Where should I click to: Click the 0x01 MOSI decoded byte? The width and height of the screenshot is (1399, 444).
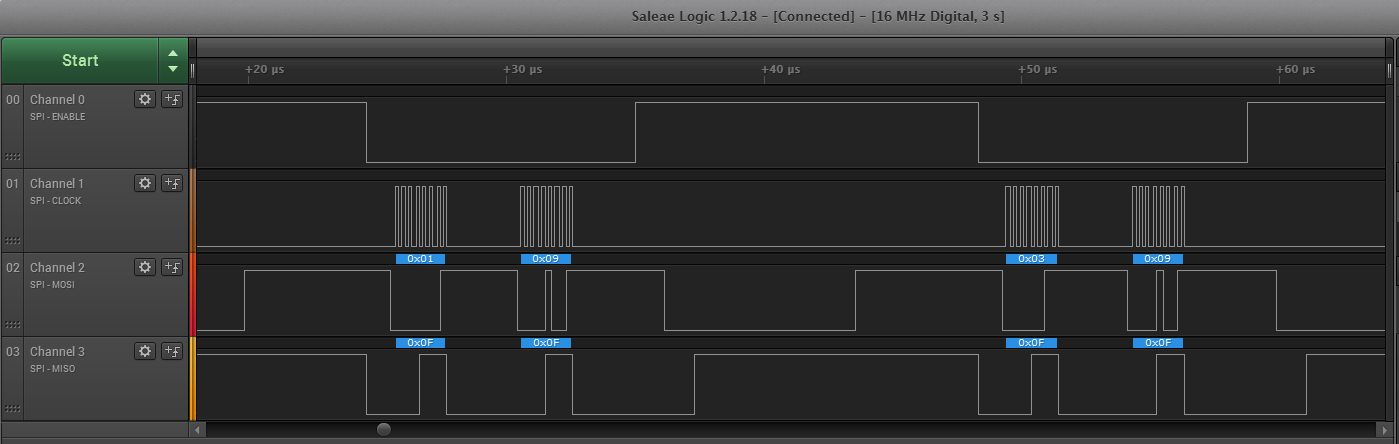point(421,259)
